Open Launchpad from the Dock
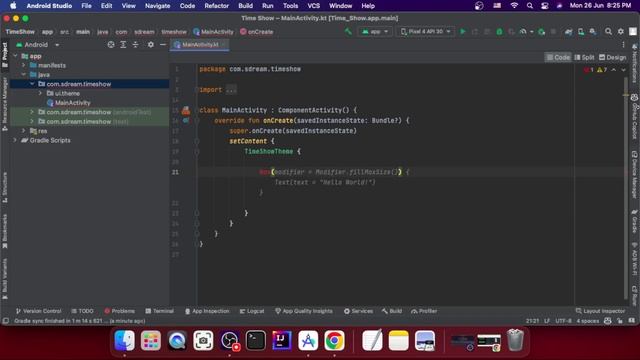This screenshot has width=640, height=360. coord(151,340)
